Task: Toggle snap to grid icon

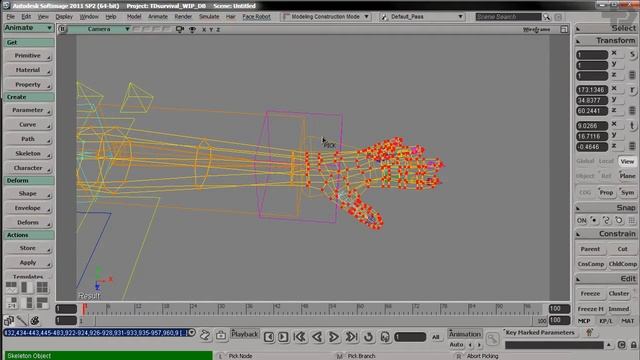Action: pos(632,220)
